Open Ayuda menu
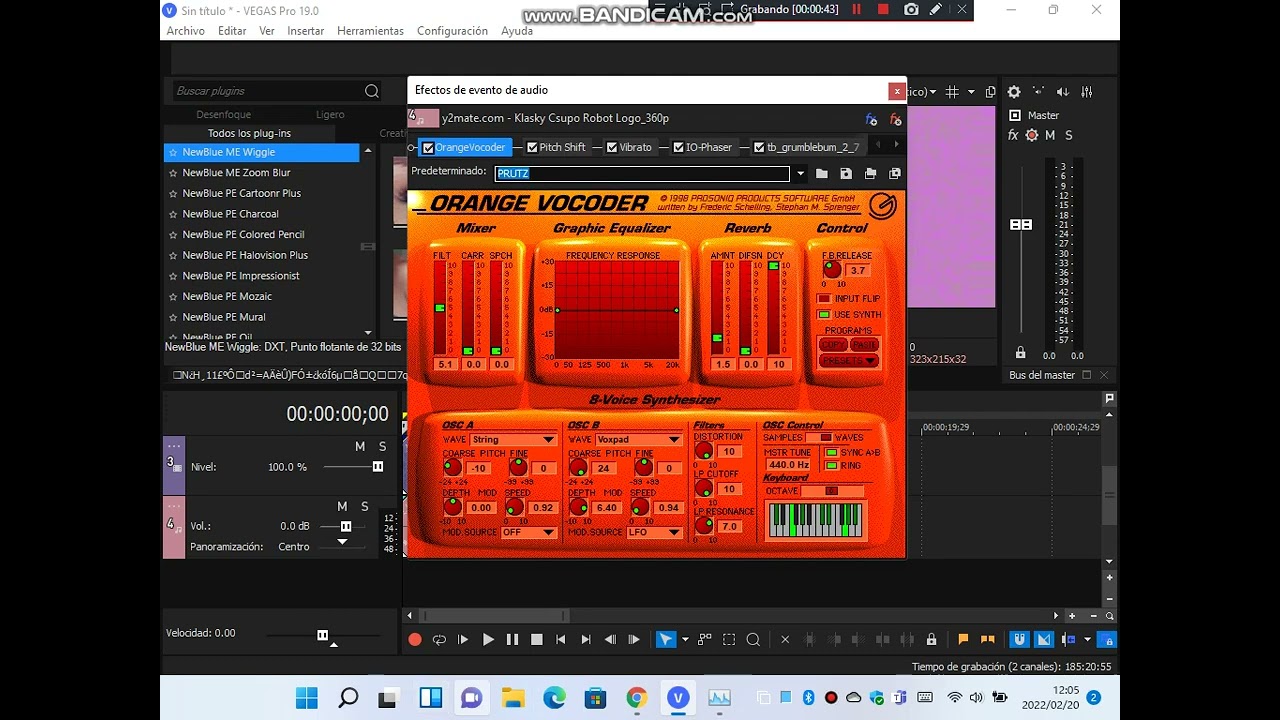1280x720 pixels. pyautogui.click(x=517, y=31)
